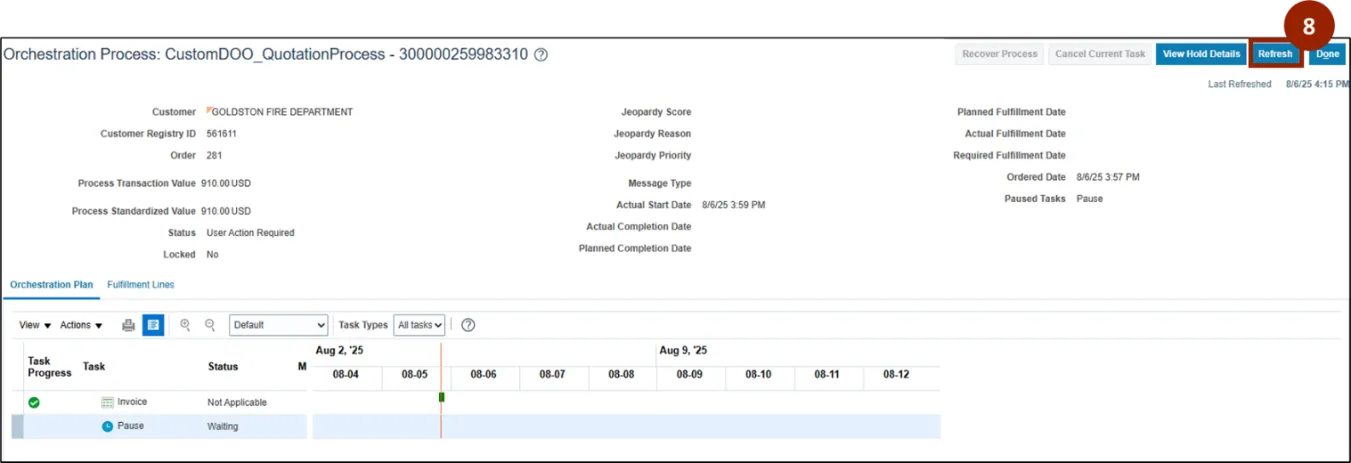Open the Default time scale dropdown

279,325
